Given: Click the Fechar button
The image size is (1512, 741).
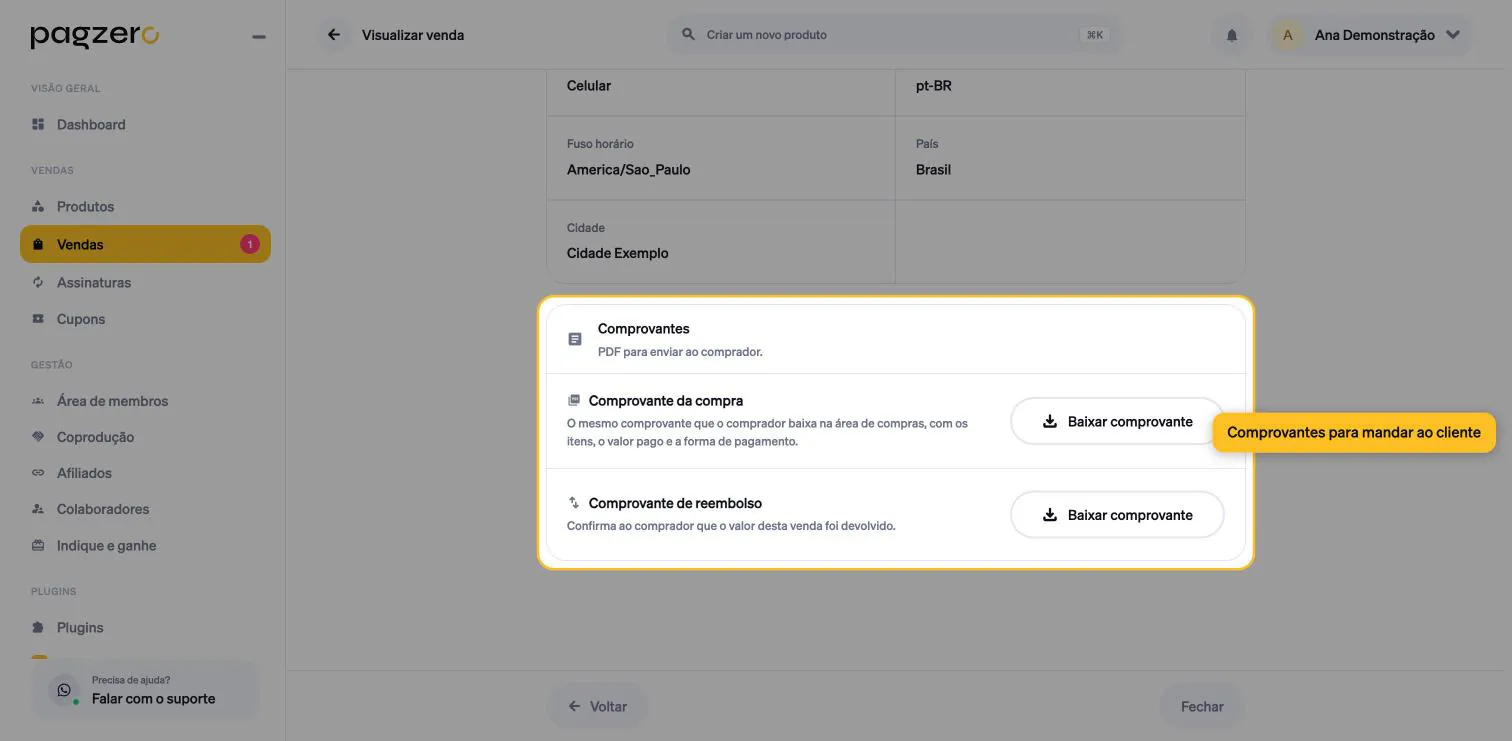Looking at the screenshot, I should click(x=1202, y=706).
